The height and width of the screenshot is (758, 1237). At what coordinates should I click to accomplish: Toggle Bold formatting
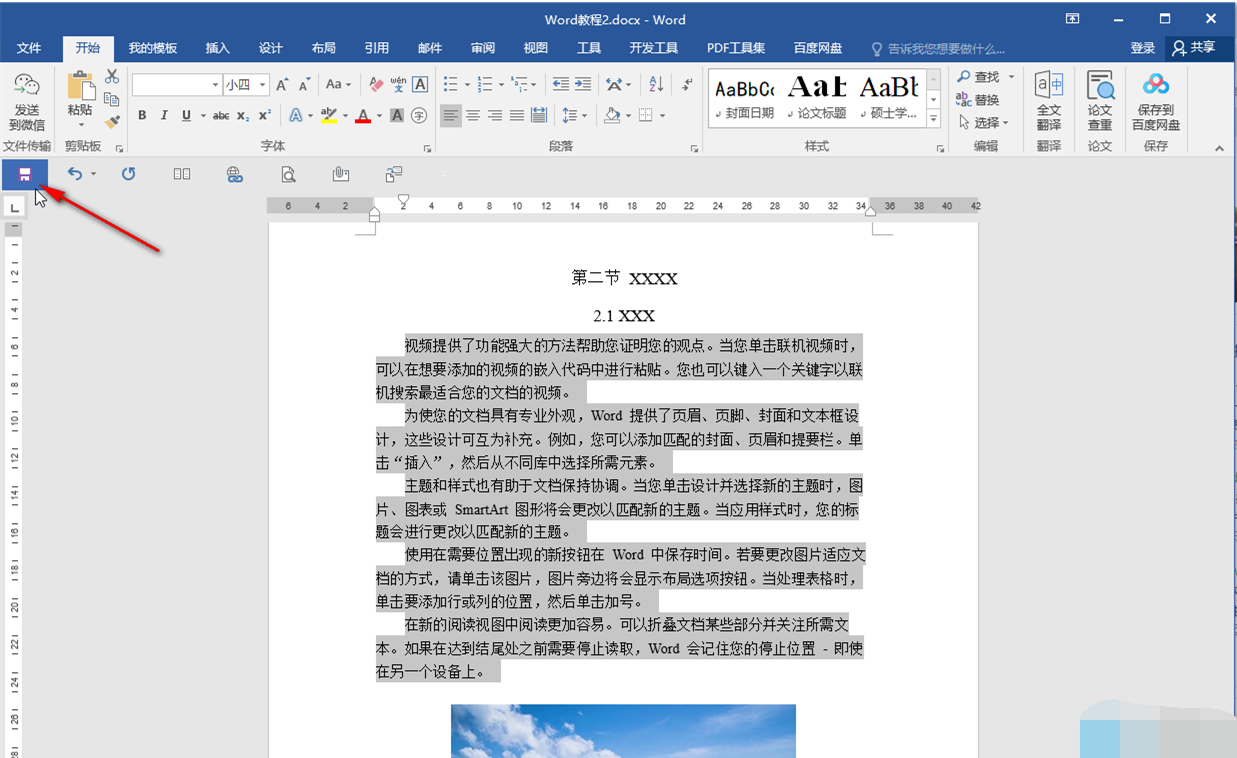click(142, 116)
